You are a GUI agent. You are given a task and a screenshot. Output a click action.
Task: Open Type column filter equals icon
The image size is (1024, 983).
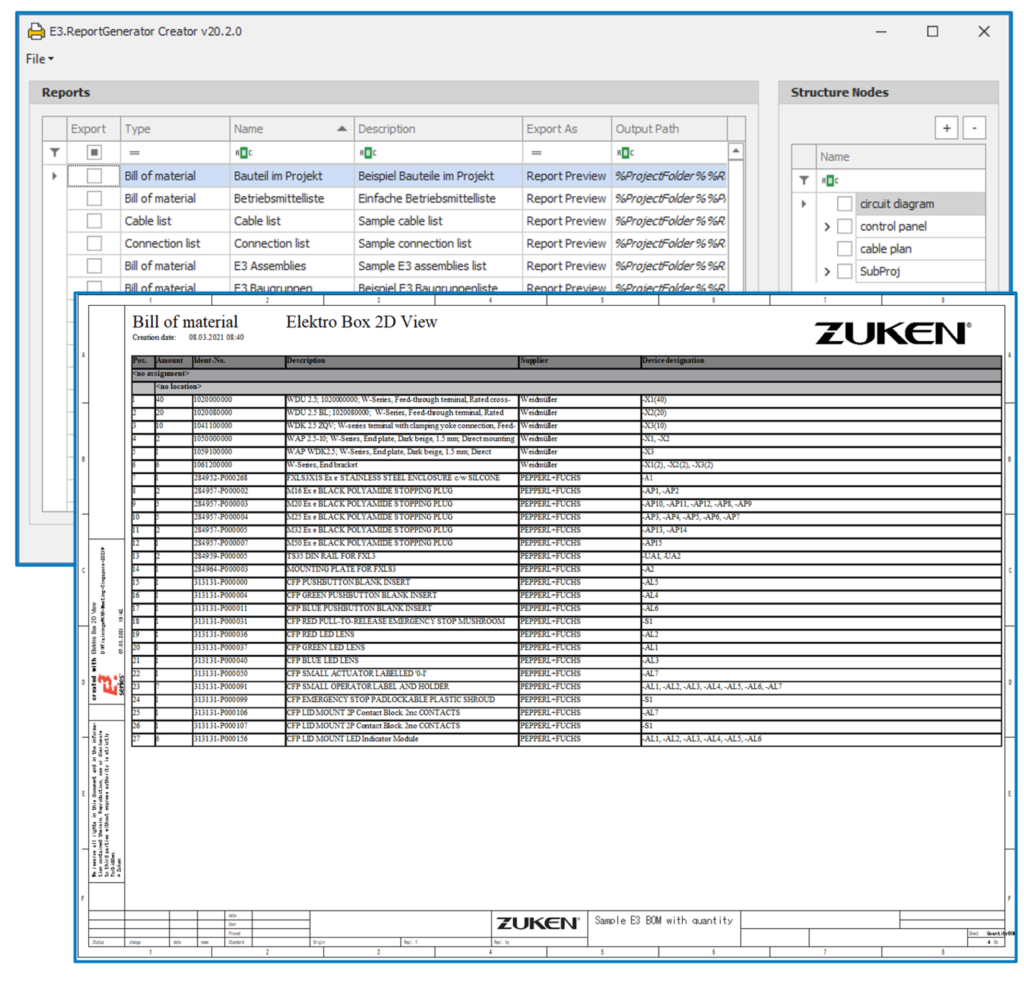tap(134, 153)
